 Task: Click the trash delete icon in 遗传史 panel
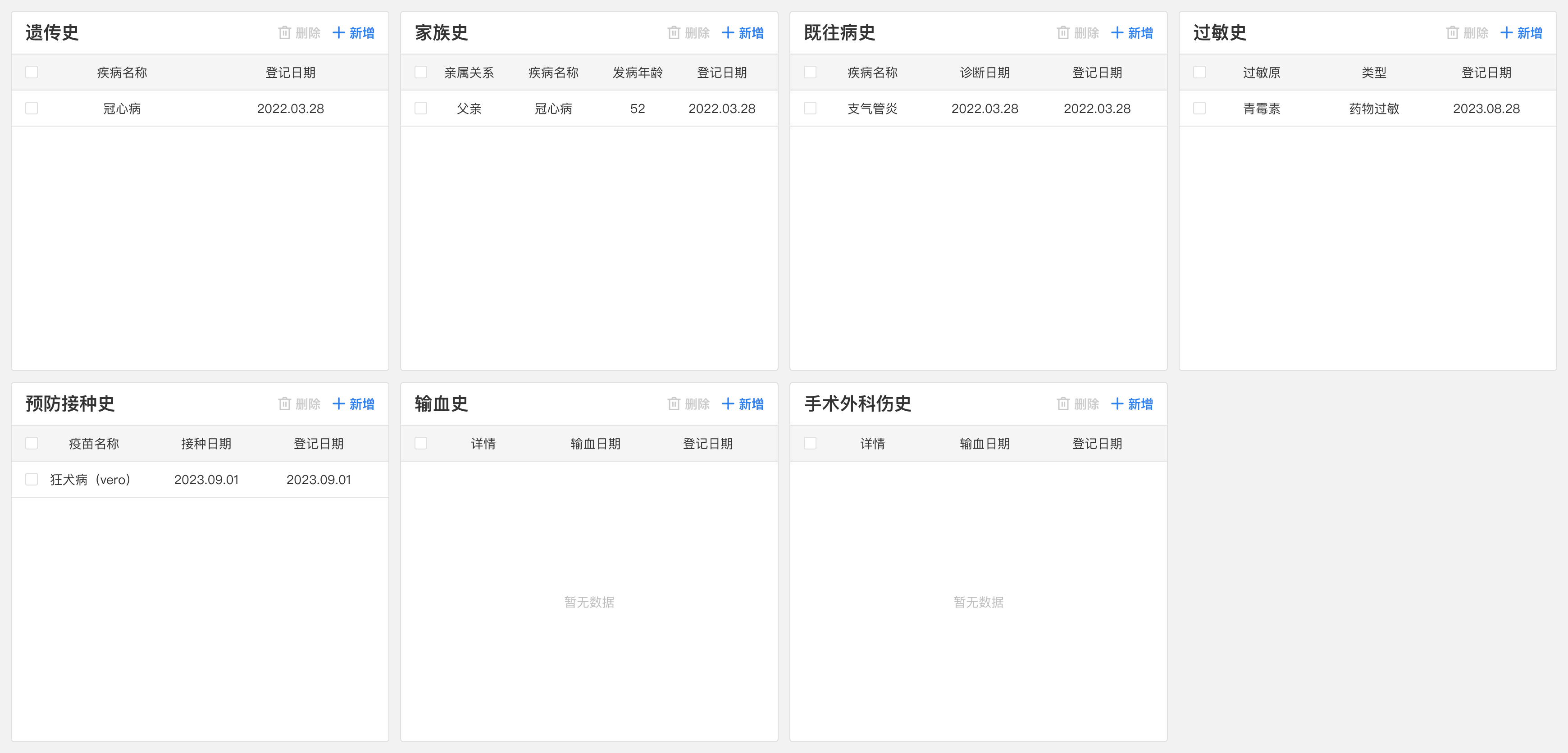[285, 33]
